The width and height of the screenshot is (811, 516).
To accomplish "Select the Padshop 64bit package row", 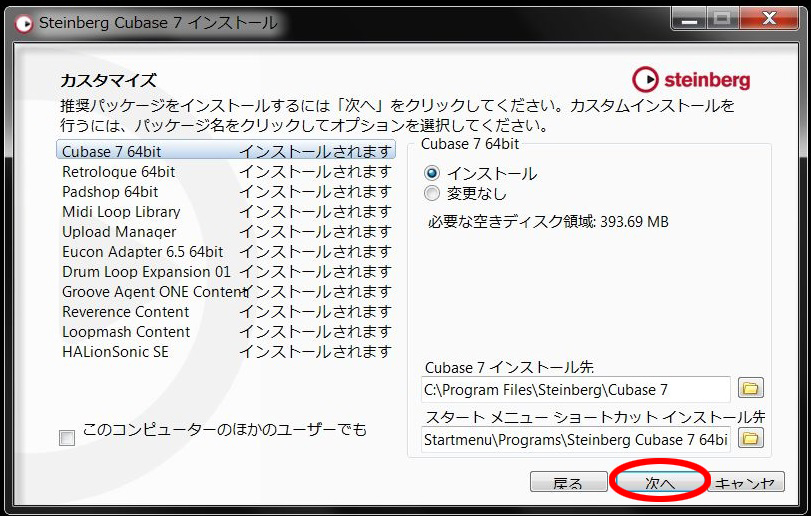I will [226, 191].
